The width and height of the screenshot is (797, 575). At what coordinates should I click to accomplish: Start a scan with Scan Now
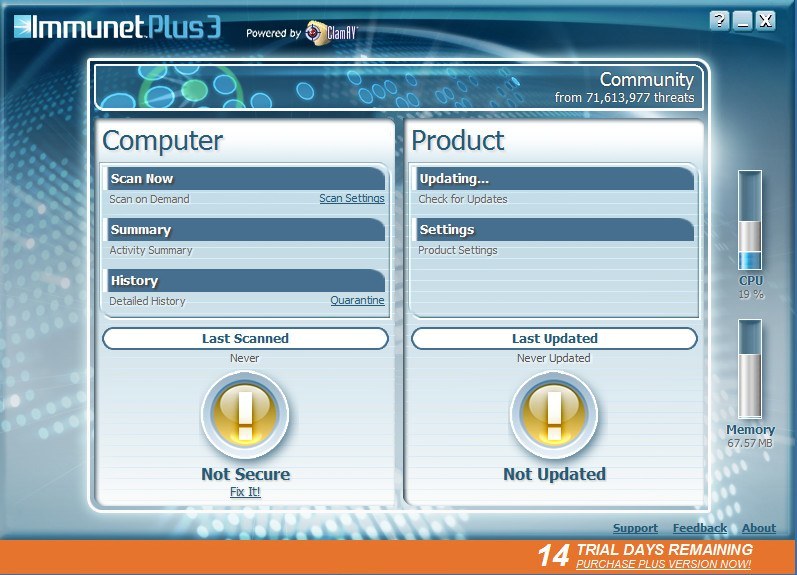tap(246, 178)
